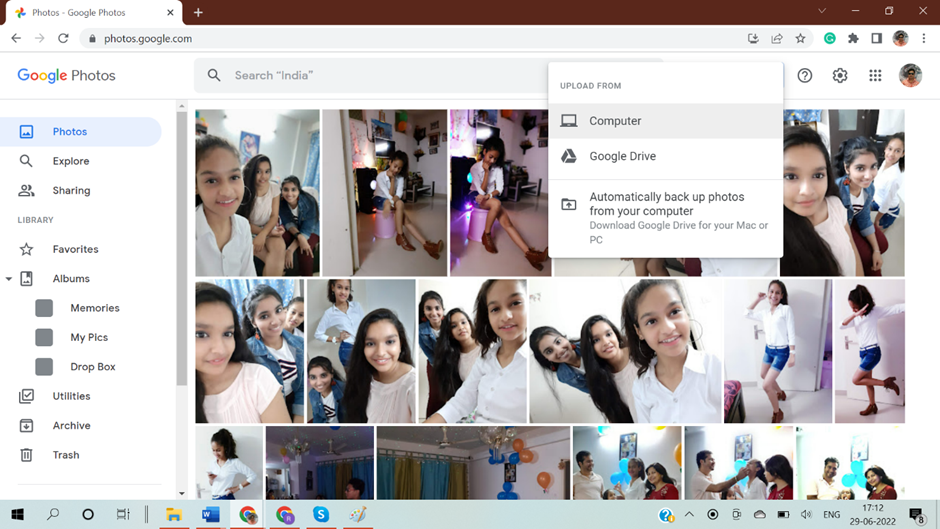The image size is (940, 529).
Task: Choose Computer as upload source
Action: click(665, 121)
